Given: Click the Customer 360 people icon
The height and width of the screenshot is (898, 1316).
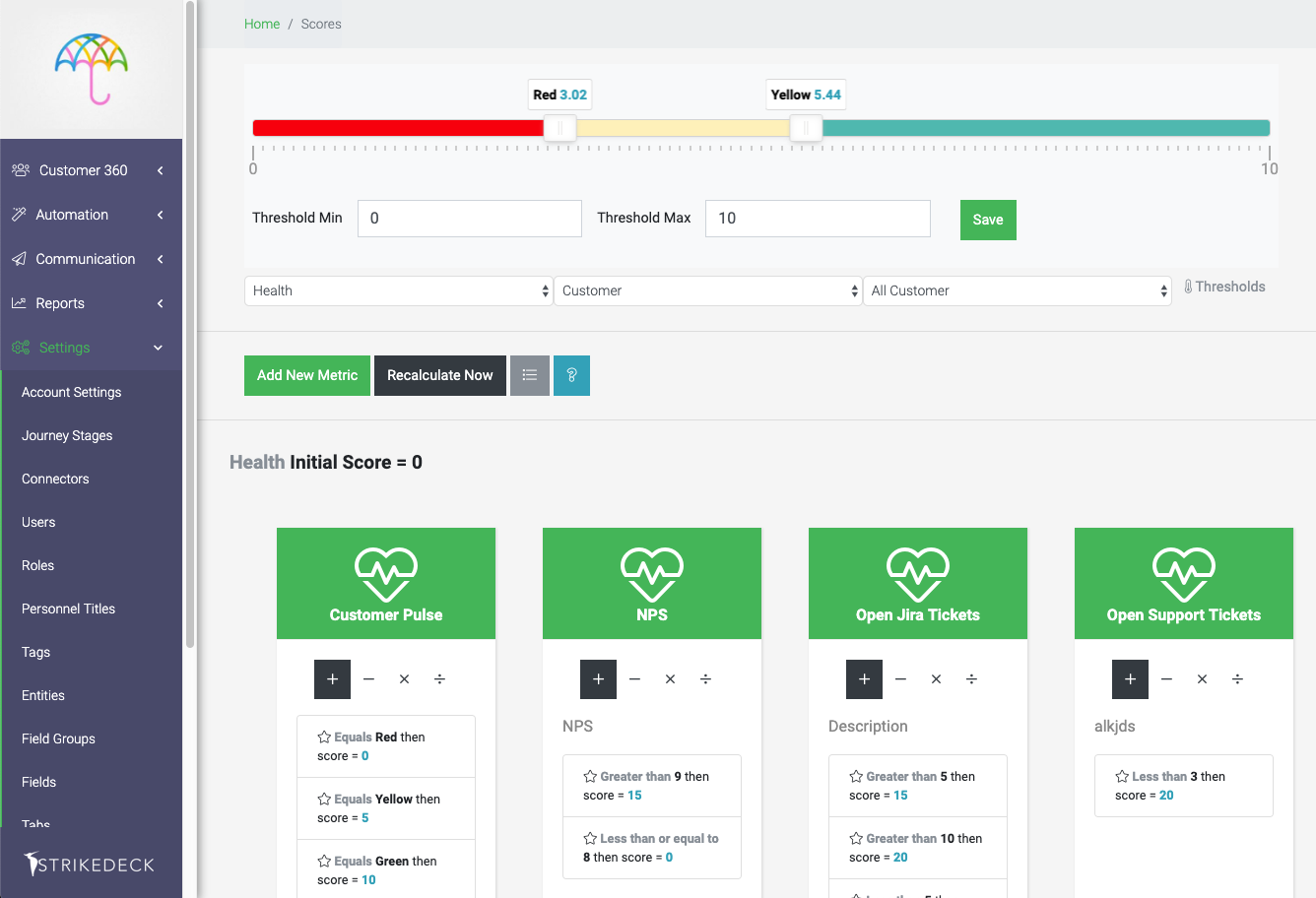Looking at the screenshot, I should click(21, 170).
